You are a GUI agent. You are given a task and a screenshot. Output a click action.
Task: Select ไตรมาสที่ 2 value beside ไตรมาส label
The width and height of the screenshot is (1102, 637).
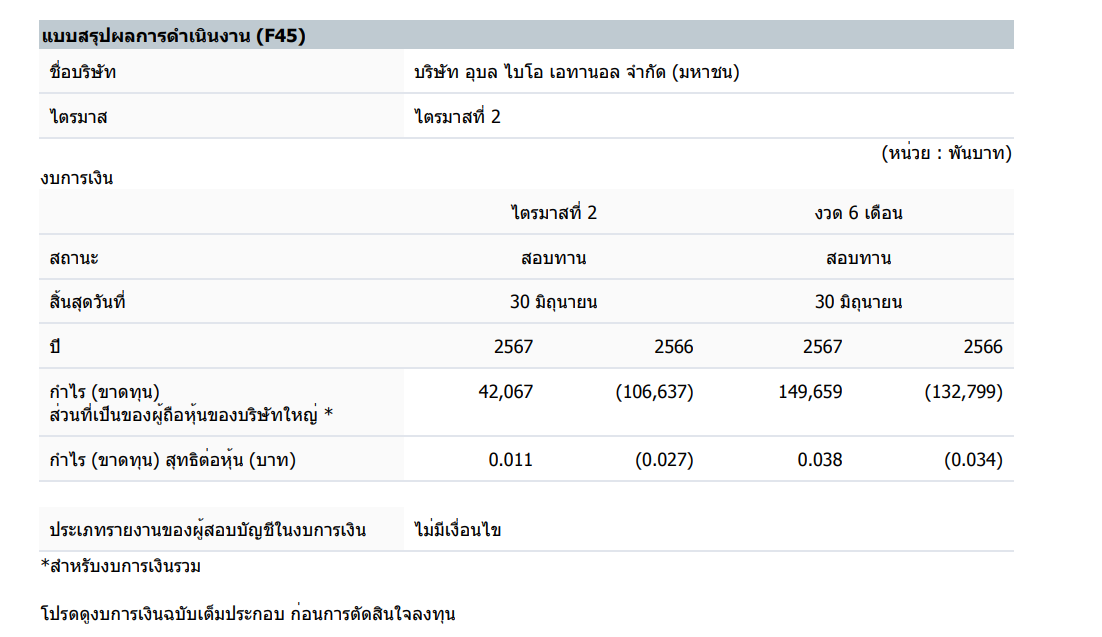(x=457, y=117)
